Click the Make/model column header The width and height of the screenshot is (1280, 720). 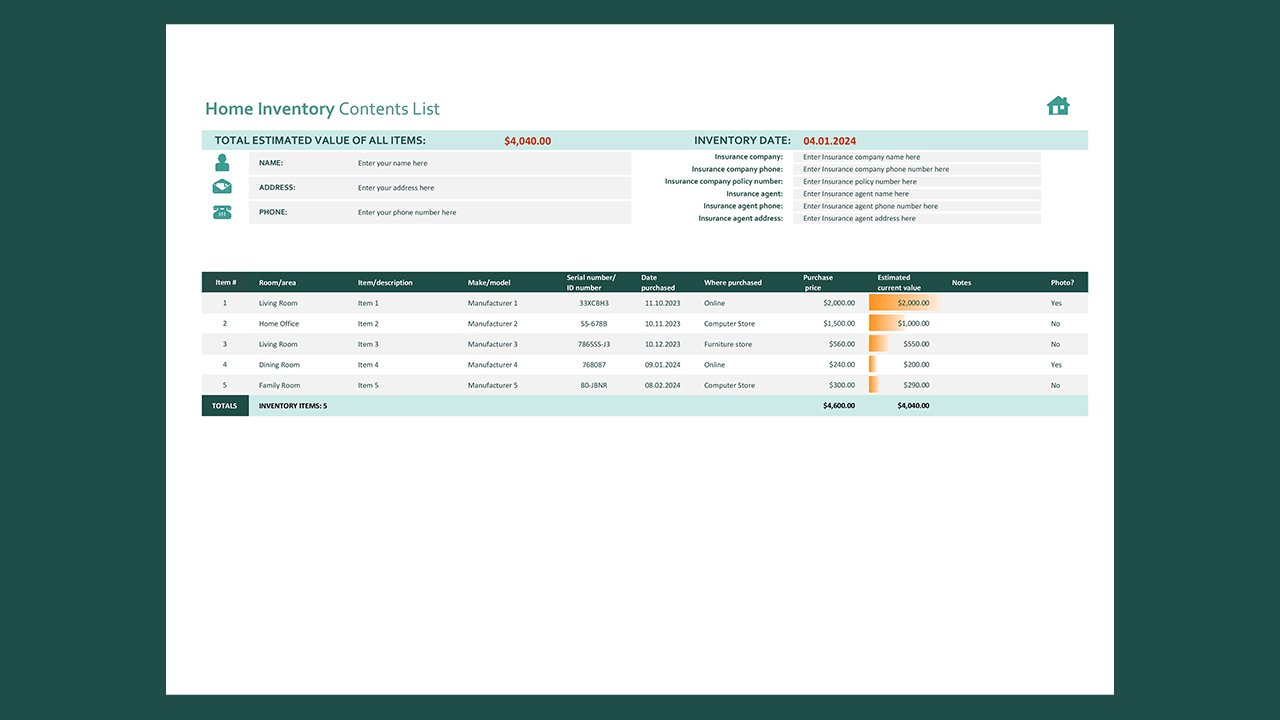coord(488,282)
